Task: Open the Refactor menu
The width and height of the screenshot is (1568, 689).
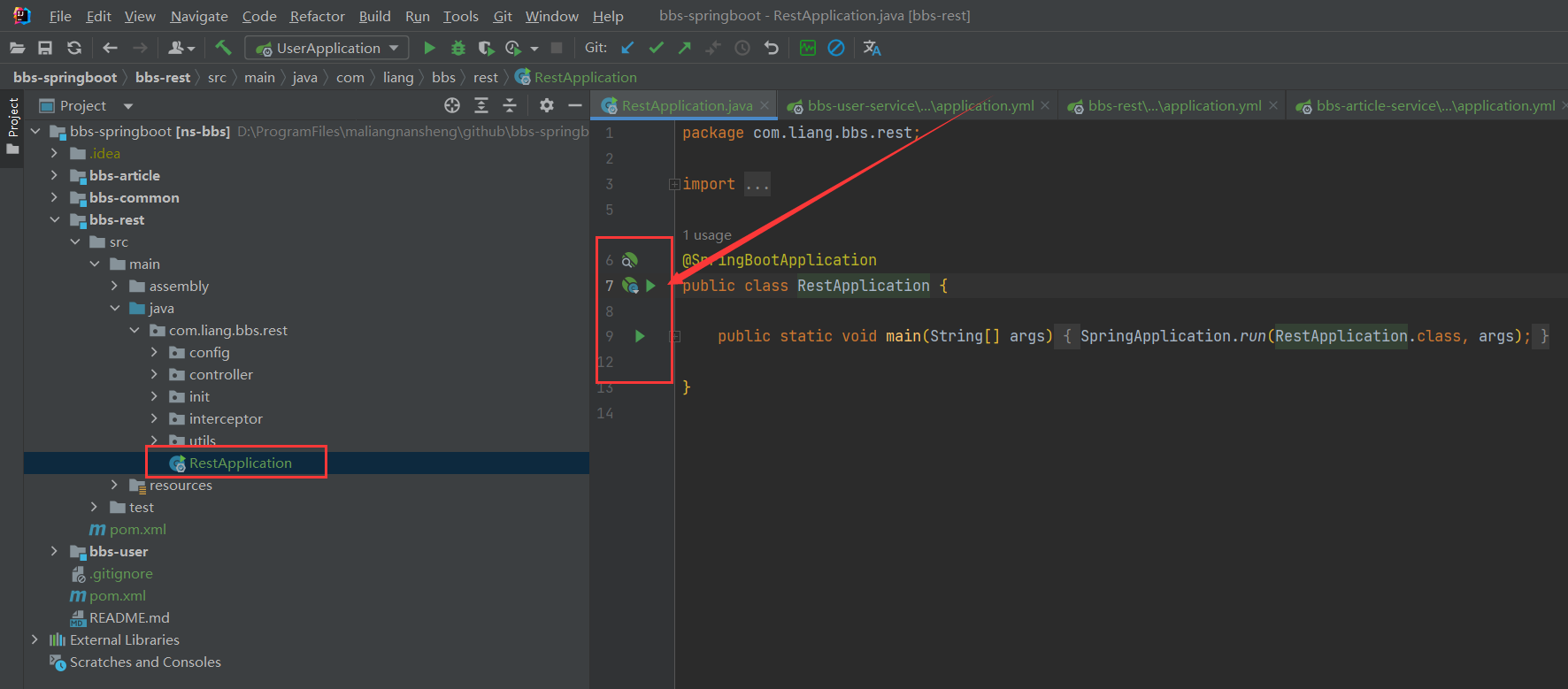Action: pyautogui.click(x=317, y=16)
